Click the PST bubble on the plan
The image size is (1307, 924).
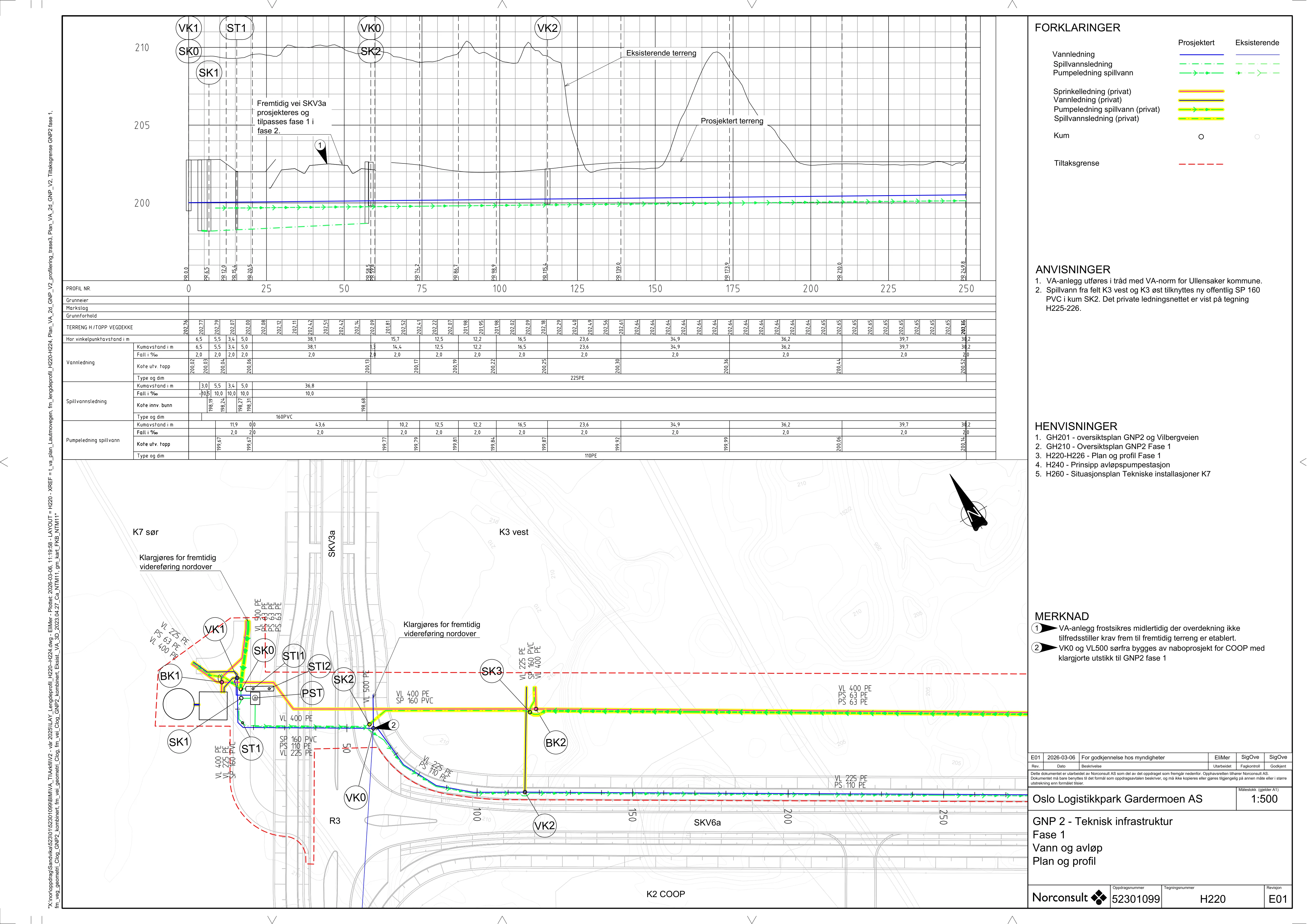coord(312,693)
